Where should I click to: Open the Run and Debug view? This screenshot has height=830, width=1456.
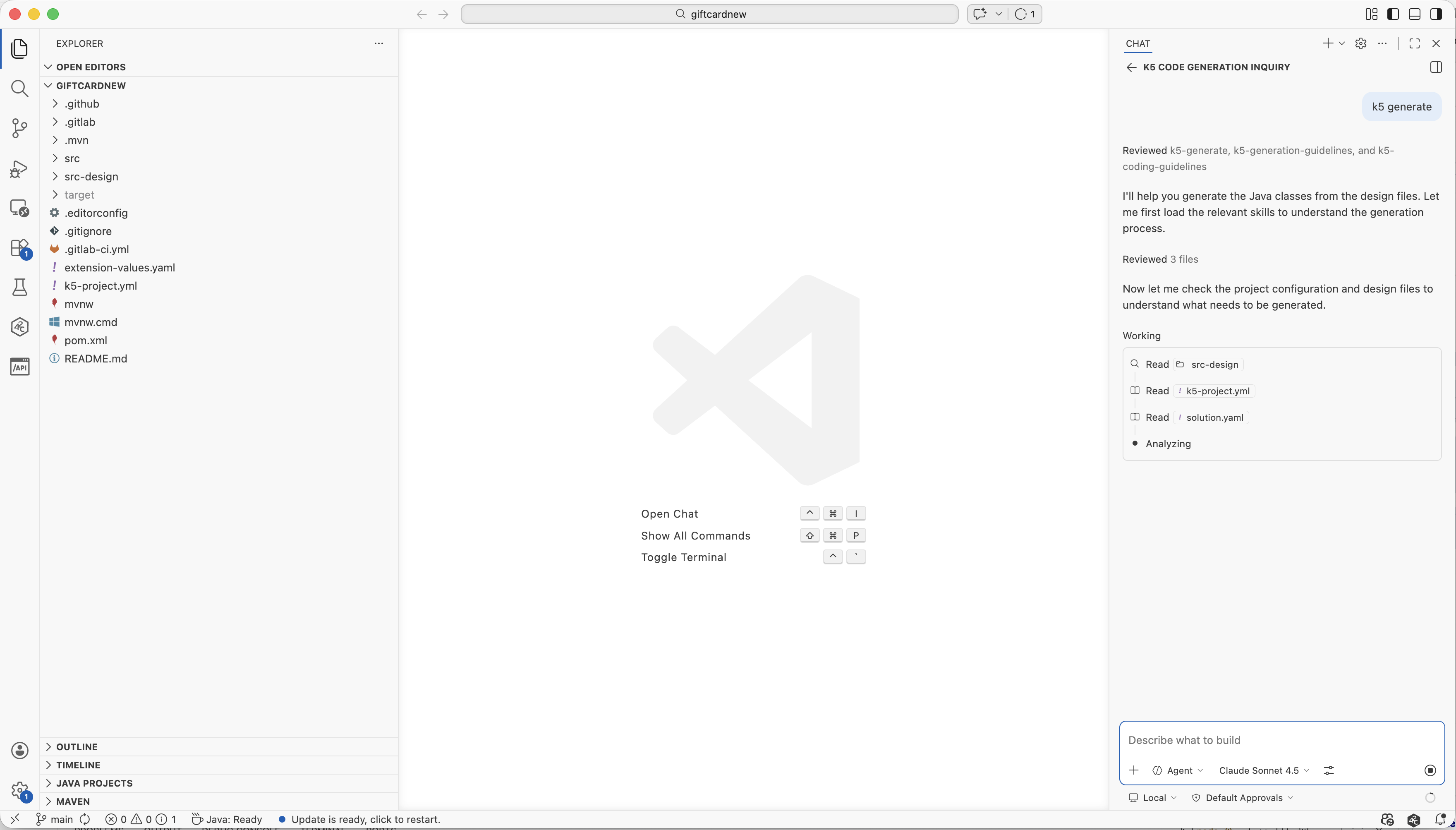[x=19, y=169]
